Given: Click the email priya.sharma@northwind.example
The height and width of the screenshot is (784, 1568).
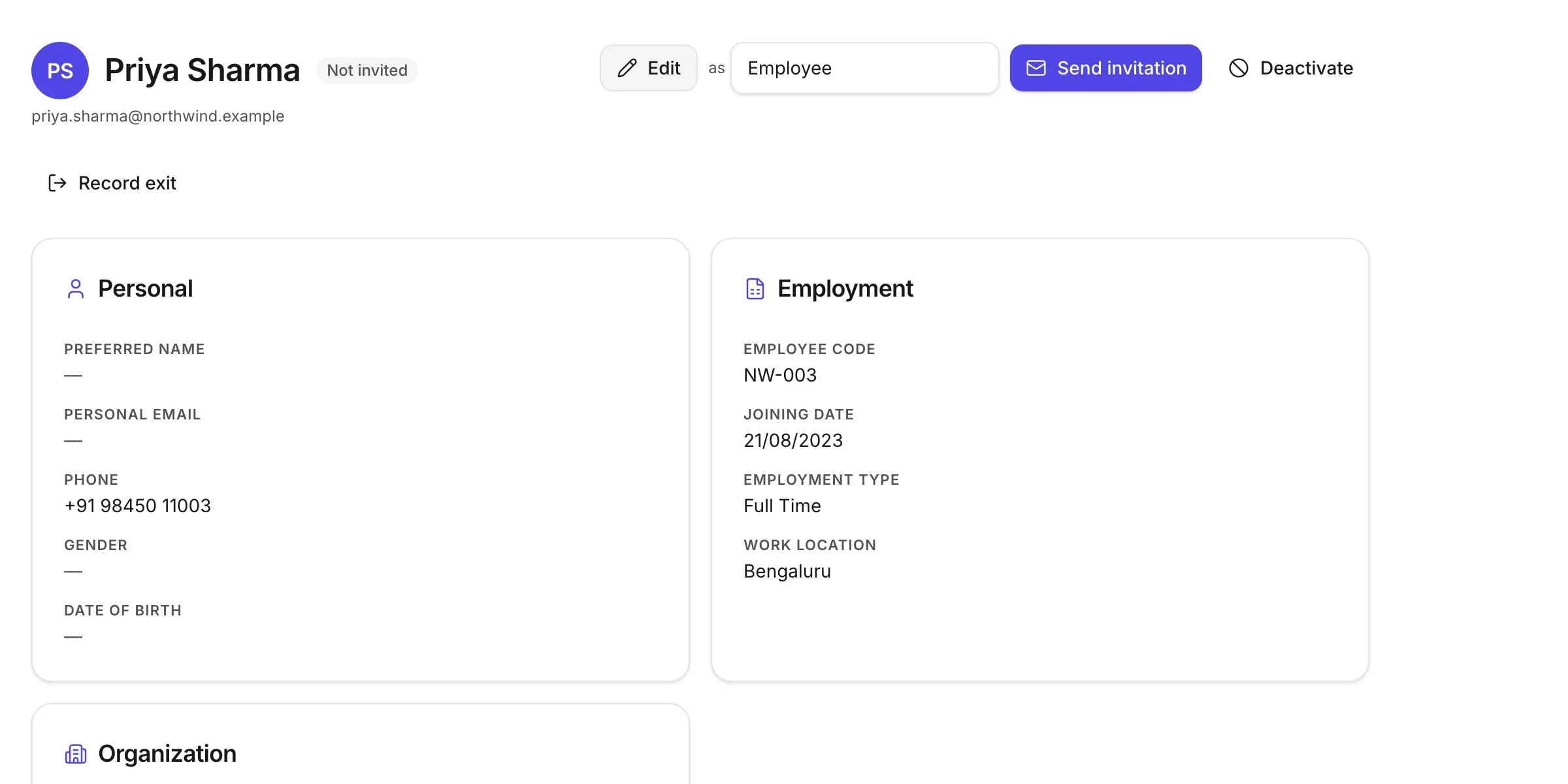Looking at the screenshot, I should (x=158, y=116).
